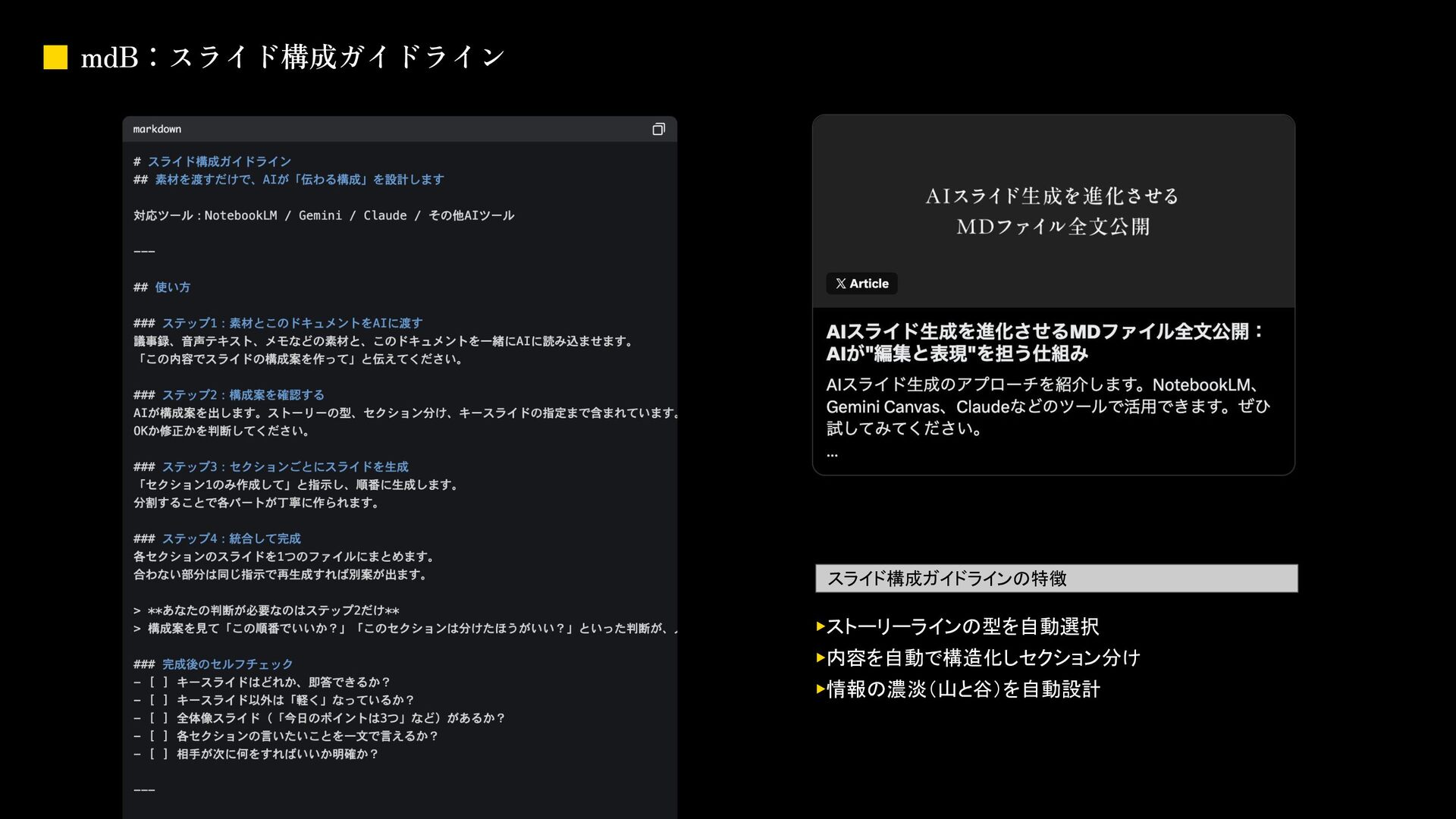Click the 完成後のセルフチェック heading

click(227, 664)
